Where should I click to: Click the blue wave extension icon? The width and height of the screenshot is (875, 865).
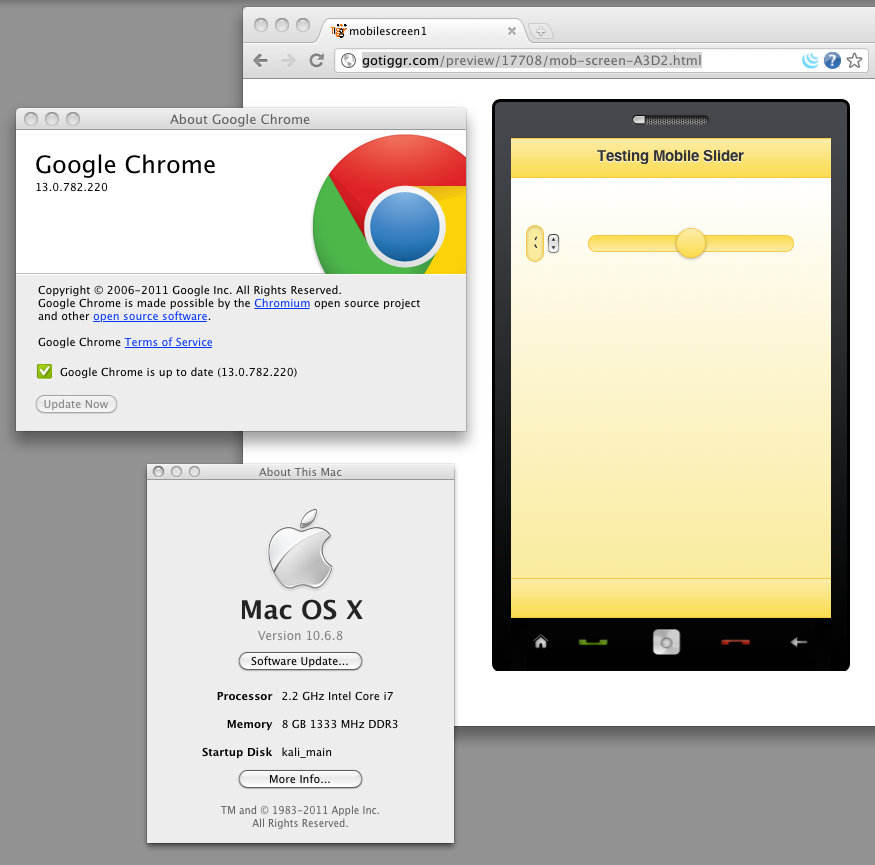pyautogui.click(x=810, y=60)
